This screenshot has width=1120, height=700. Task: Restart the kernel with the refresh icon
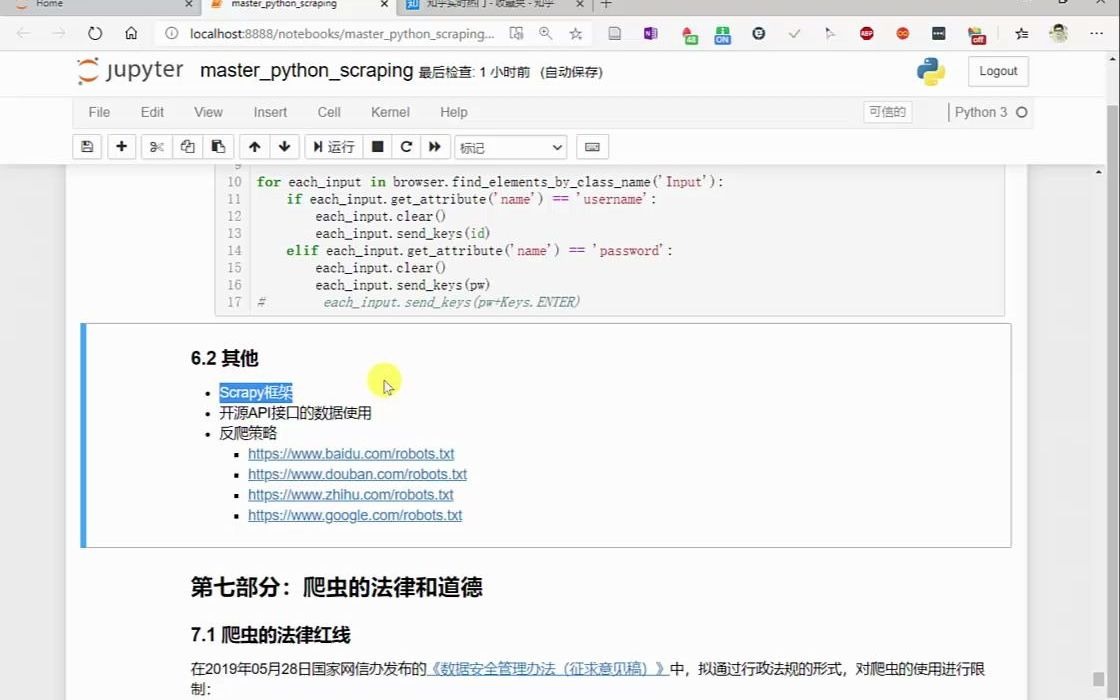point(406,146)
